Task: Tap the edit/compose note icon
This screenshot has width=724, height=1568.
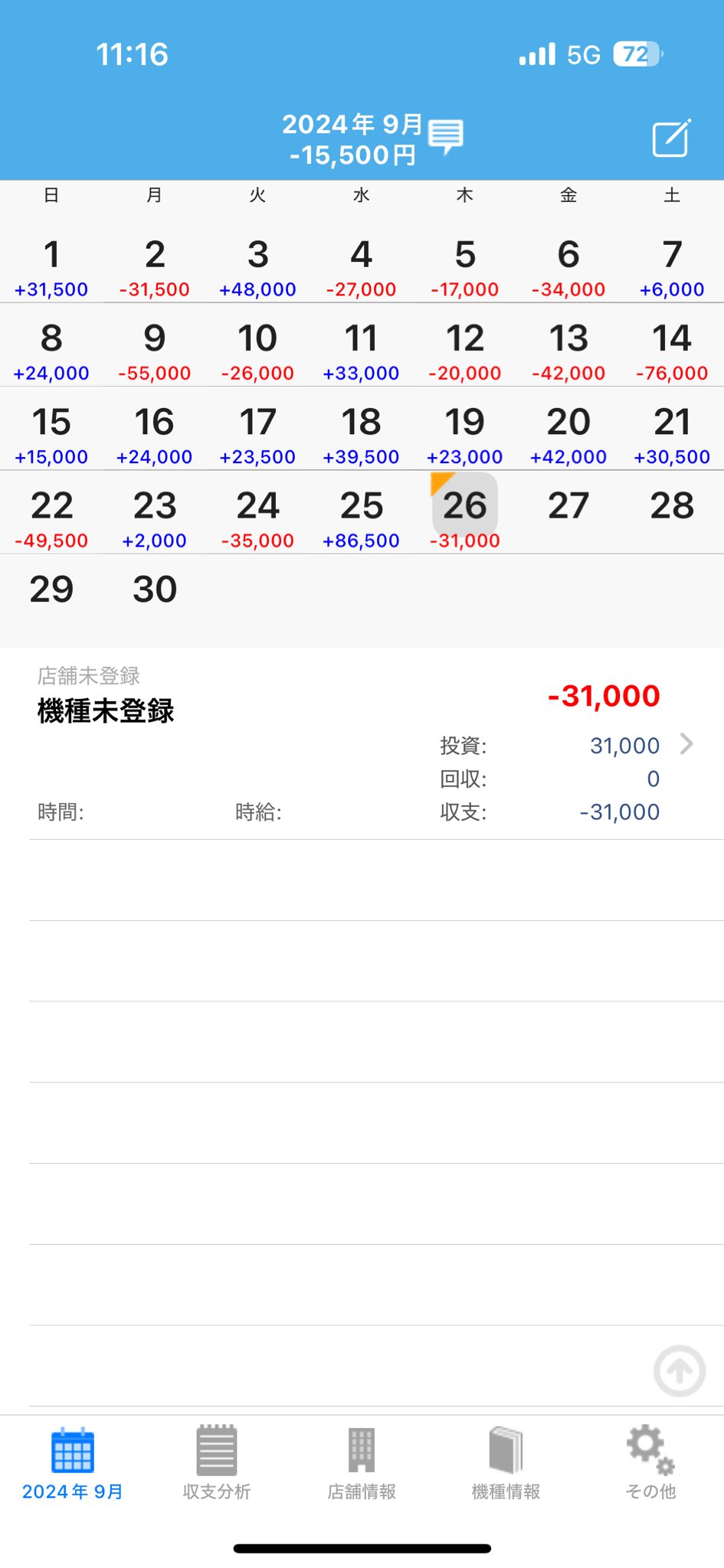Action: [x=671, y=139]
